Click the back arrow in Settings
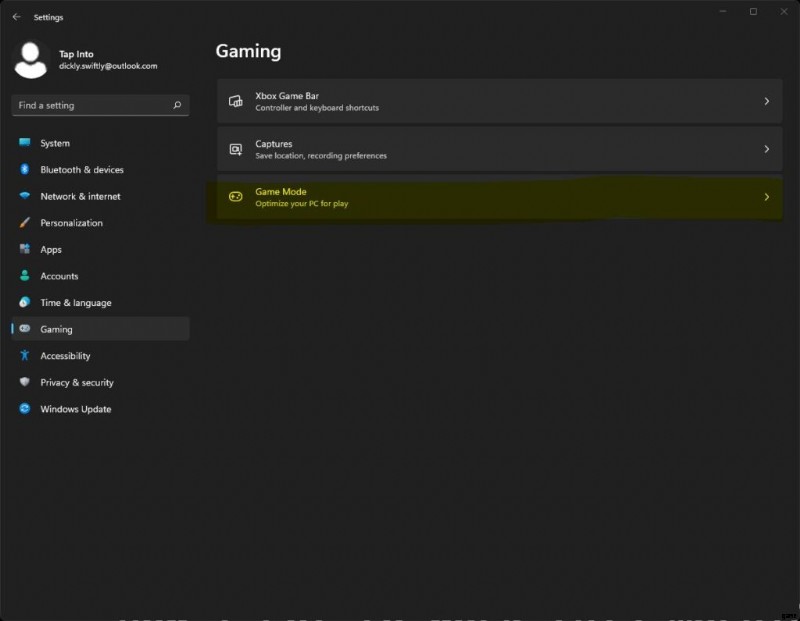This screenshot has width=800, height=621. (x=16, y=17)
